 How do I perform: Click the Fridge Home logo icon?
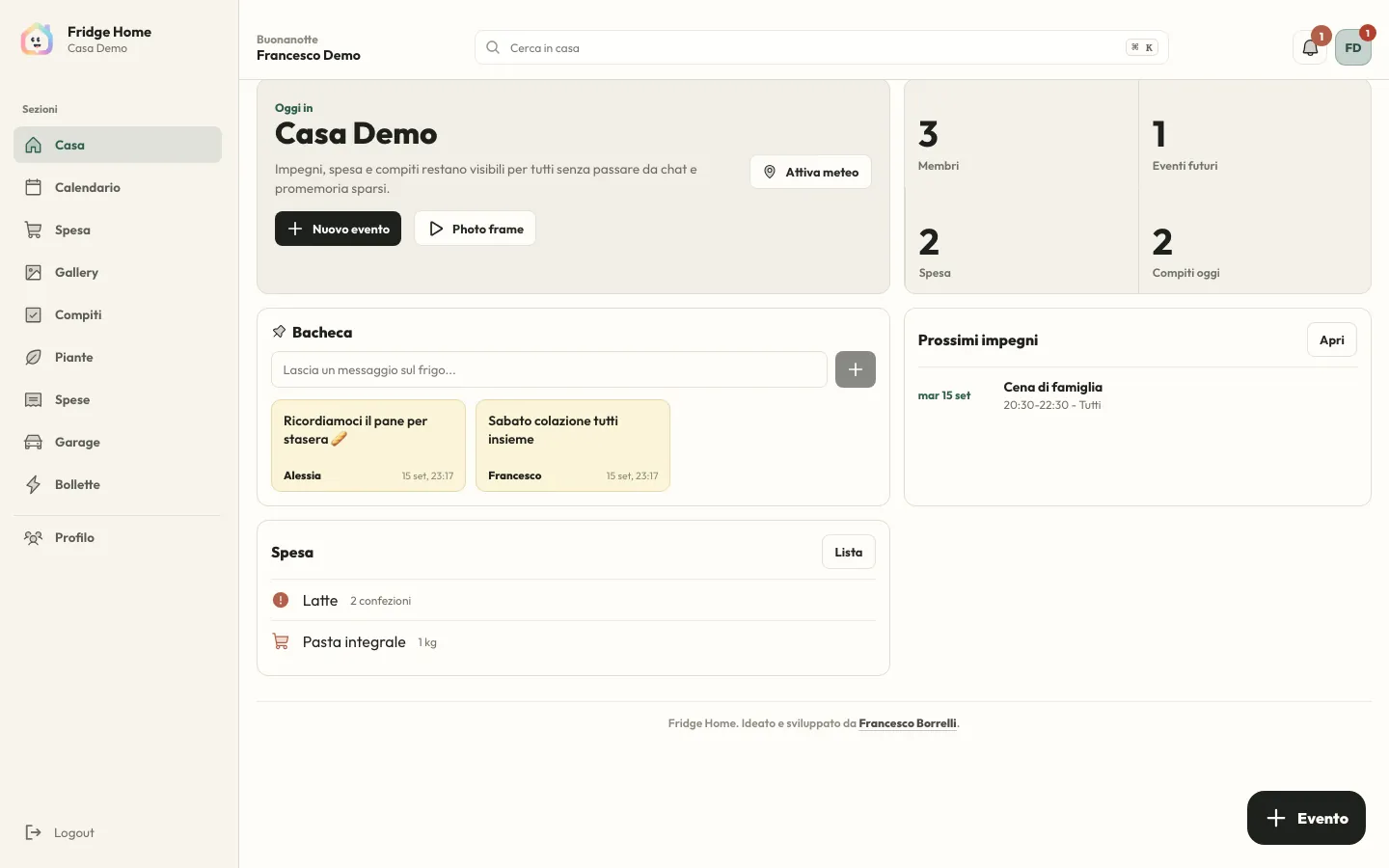pos(37,40)
